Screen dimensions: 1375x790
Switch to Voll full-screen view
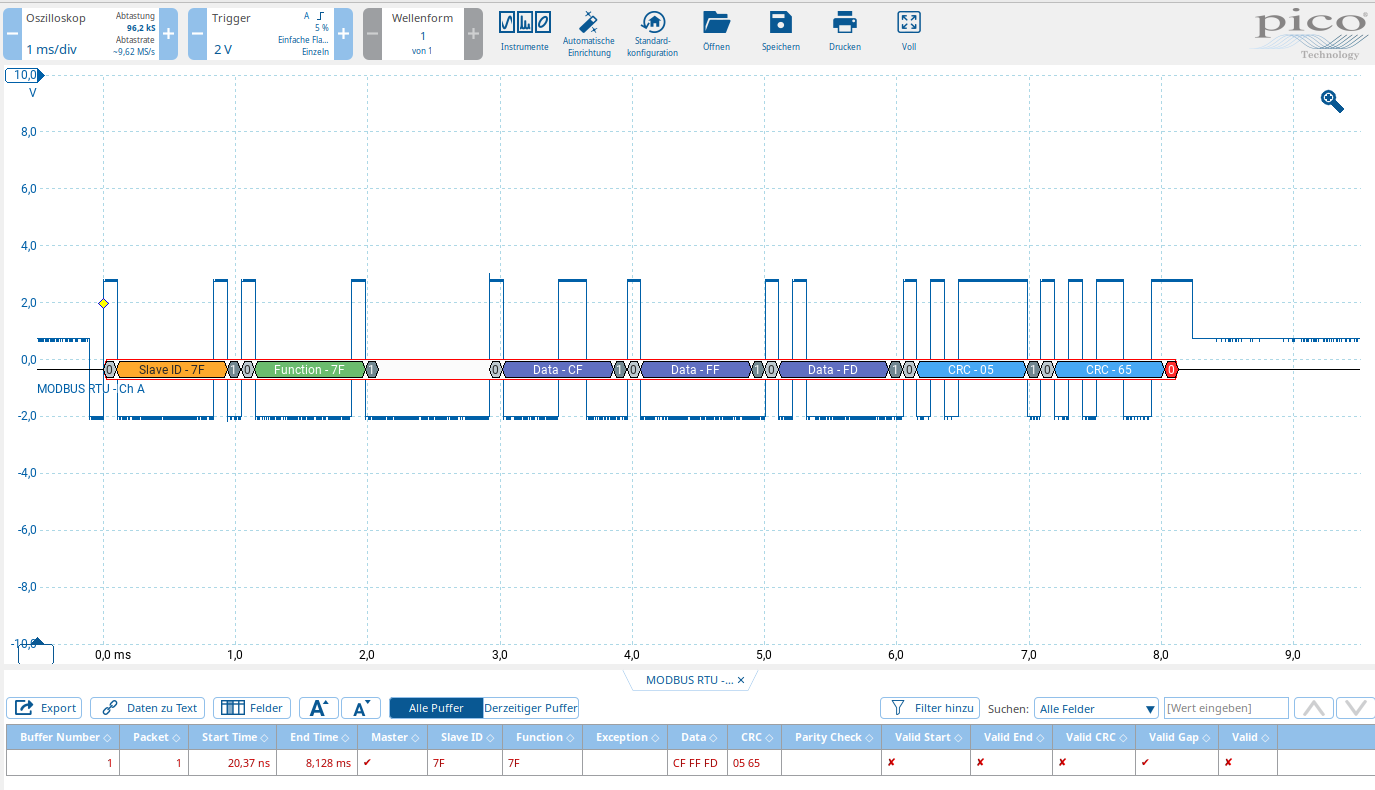click(908, 30)
